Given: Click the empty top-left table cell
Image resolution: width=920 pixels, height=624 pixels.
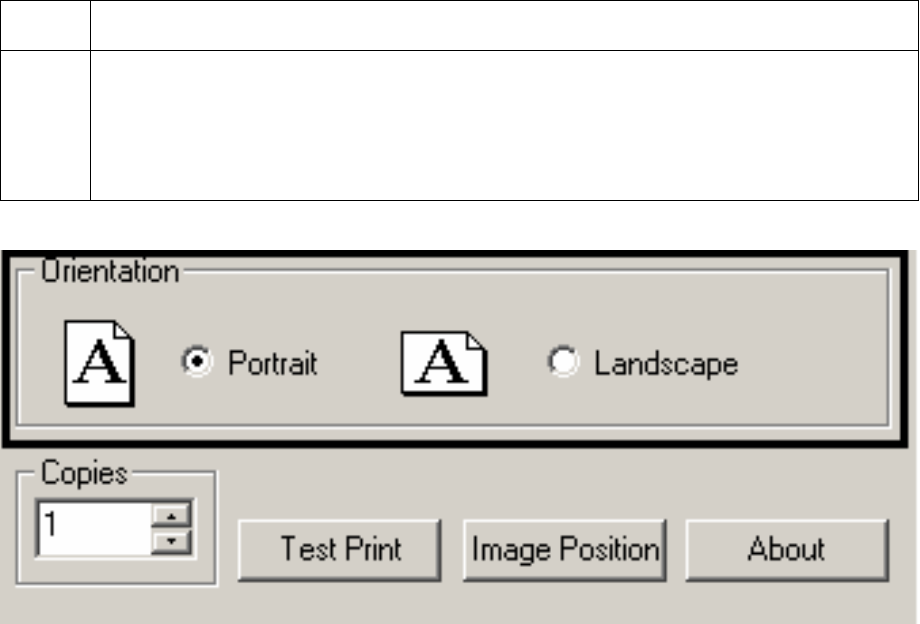Looking at the screenshot, I should tap(45, 25).
